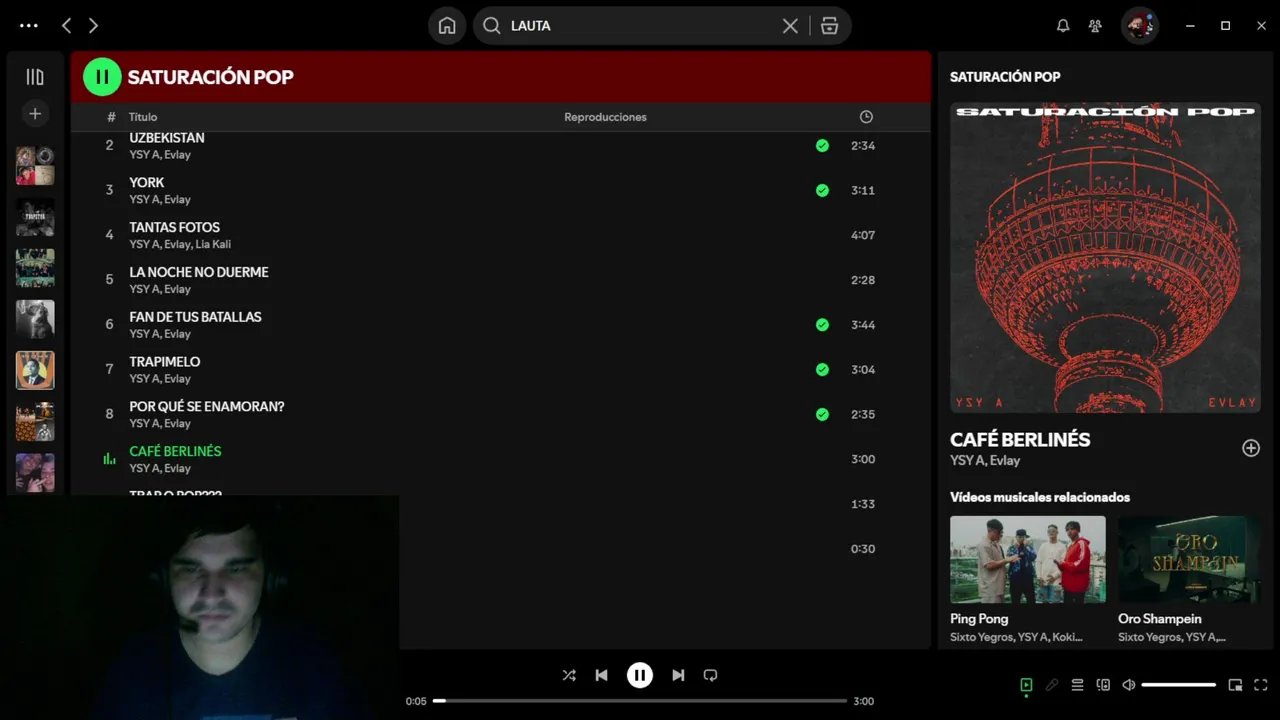Viewport: 1280px width, 720px height.
Task: Toggle shuffle playback
Action: (x=569, y=675)
